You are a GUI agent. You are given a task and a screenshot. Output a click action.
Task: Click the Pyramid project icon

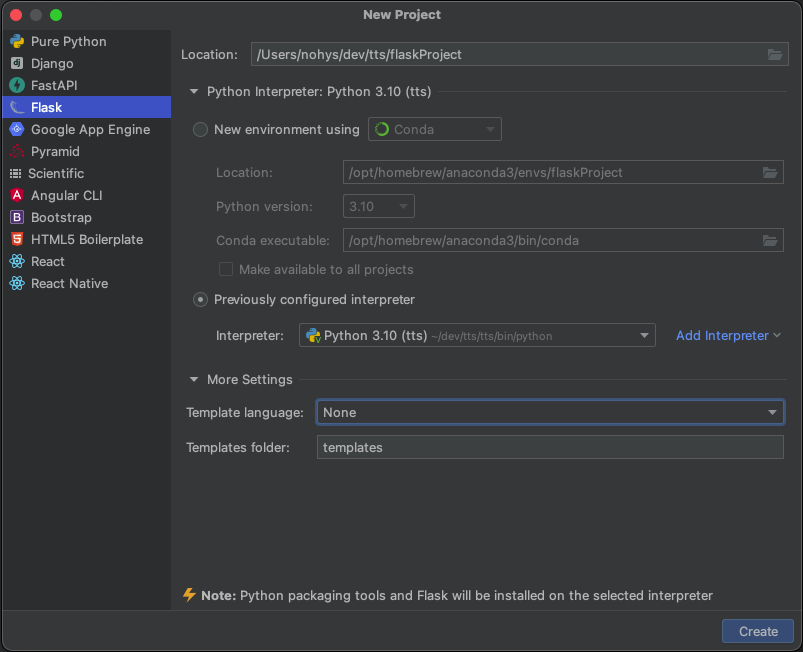17,151
